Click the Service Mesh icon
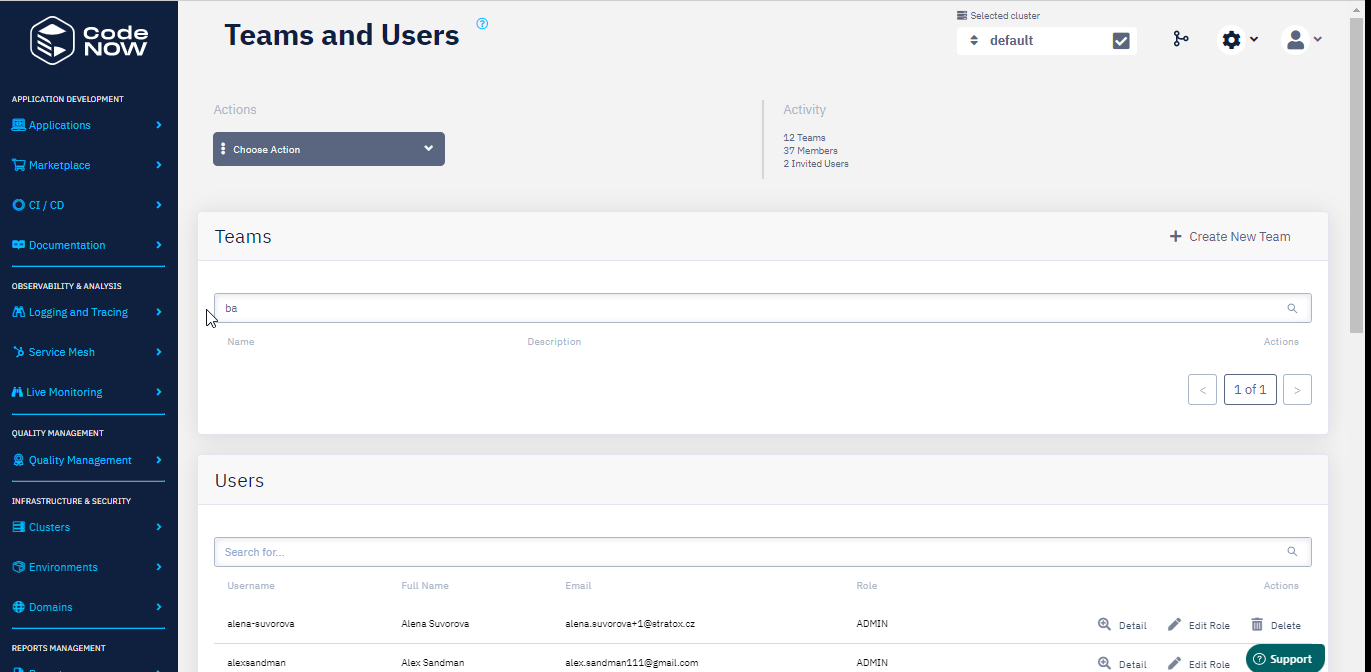This screenshot has height=672, width=1371. point(19,352)
